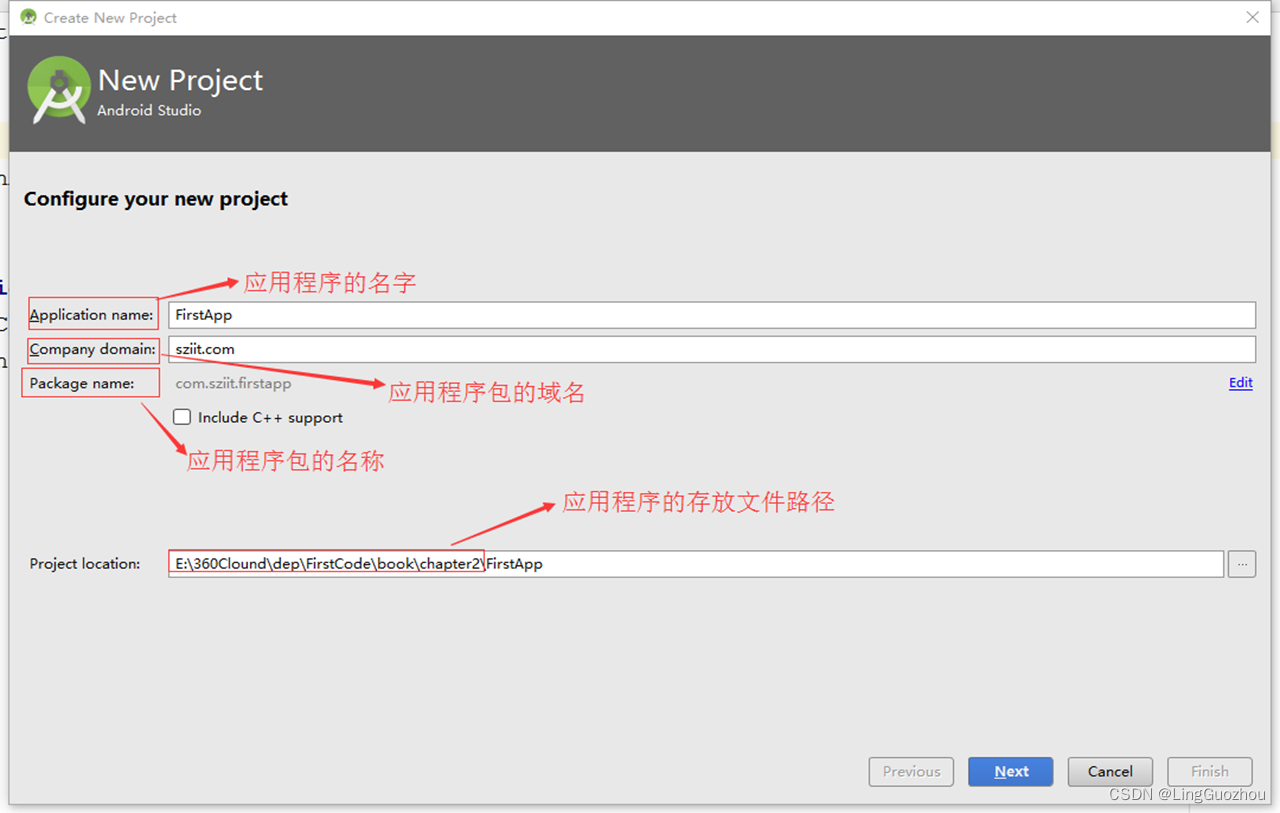1280x813 pixels.
Task: Click the Previous button
Action: 911,772
